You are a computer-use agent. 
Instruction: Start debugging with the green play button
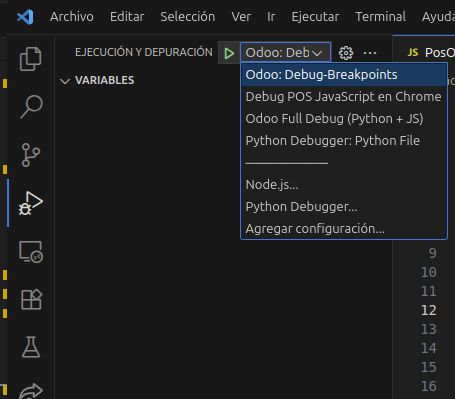tap(229, 53)
